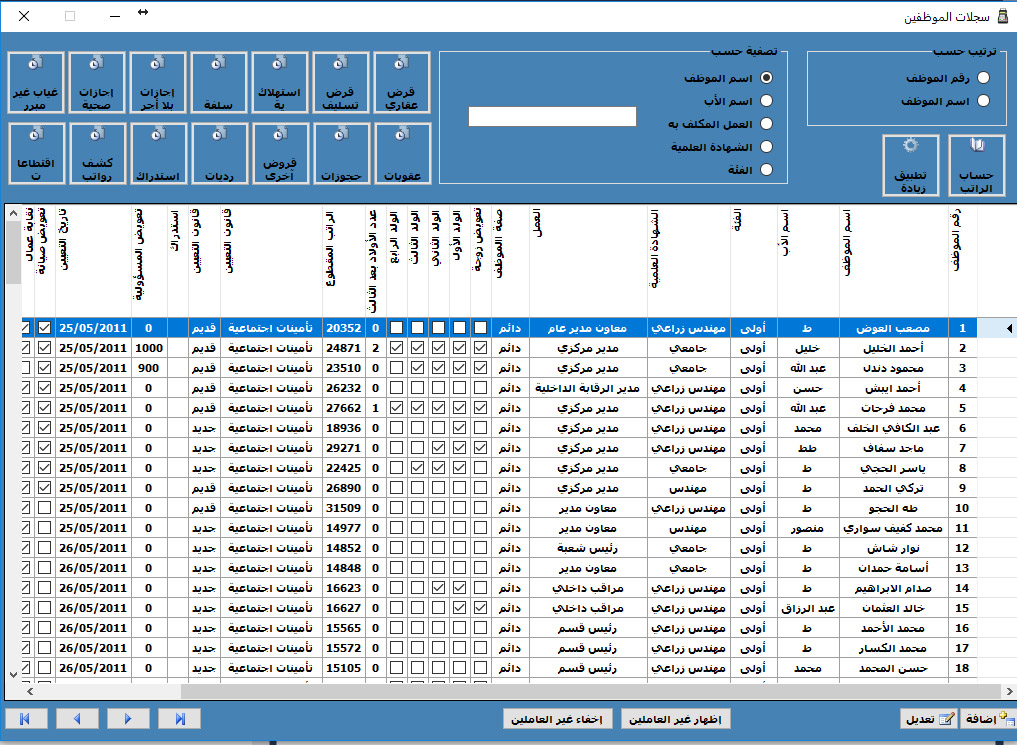Select filter by الفئة radio button

[767, 169]
